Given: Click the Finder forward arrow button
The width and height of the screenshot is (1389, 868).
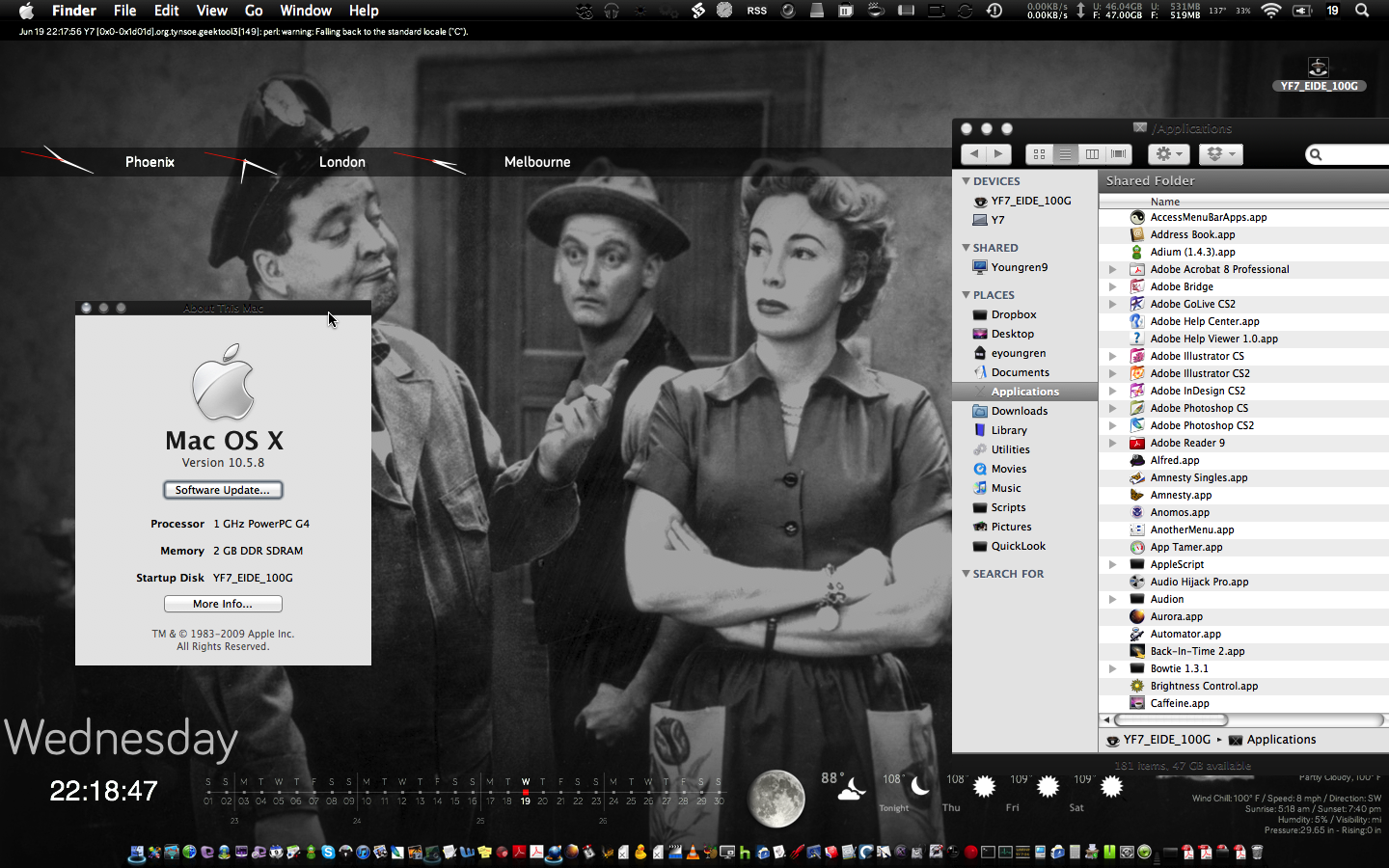Looking at the screenshot, I should (998, 153).
